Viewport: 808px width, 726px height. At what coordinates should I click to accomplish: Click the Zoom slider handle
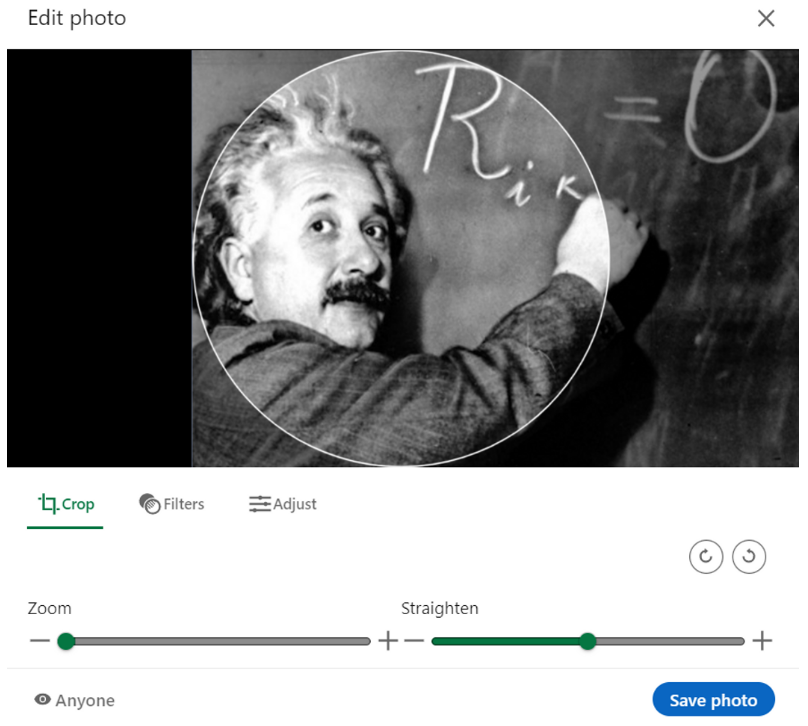click(x=66, y=641)
